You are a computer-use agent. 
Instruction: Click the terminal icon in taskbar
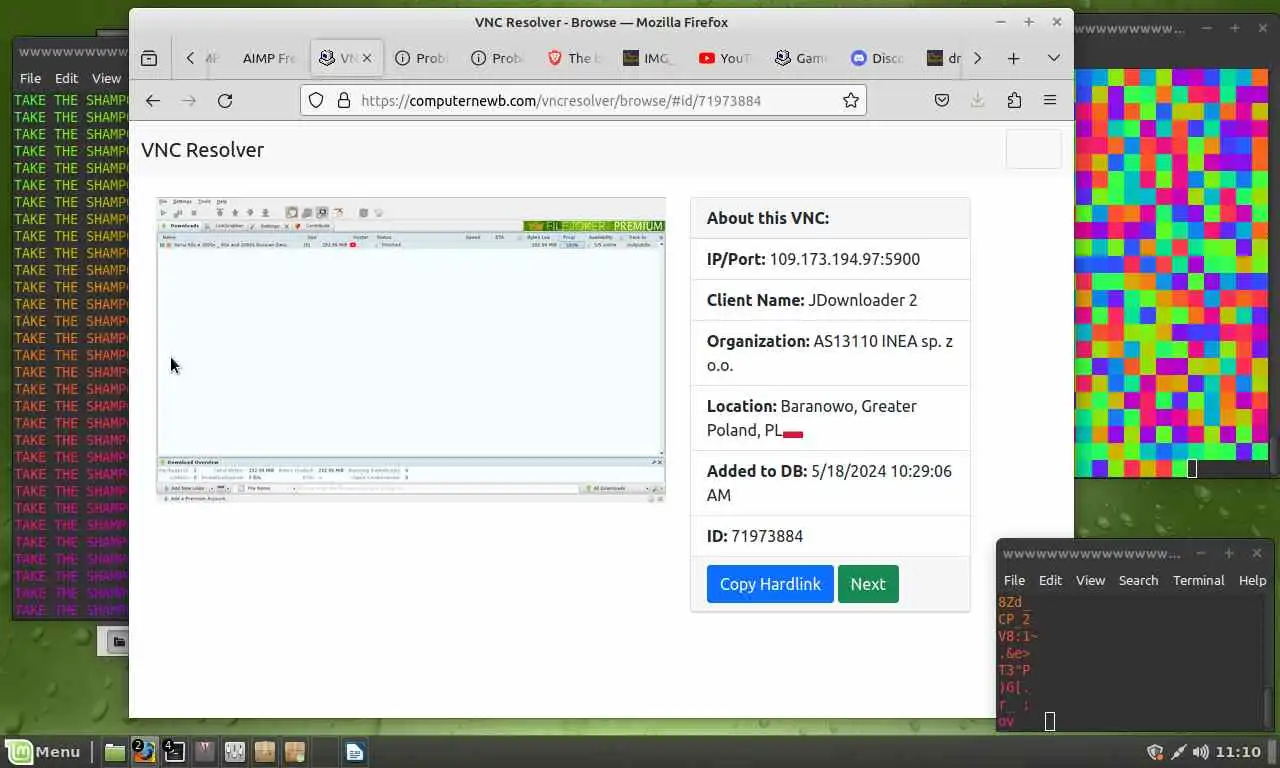175,752
